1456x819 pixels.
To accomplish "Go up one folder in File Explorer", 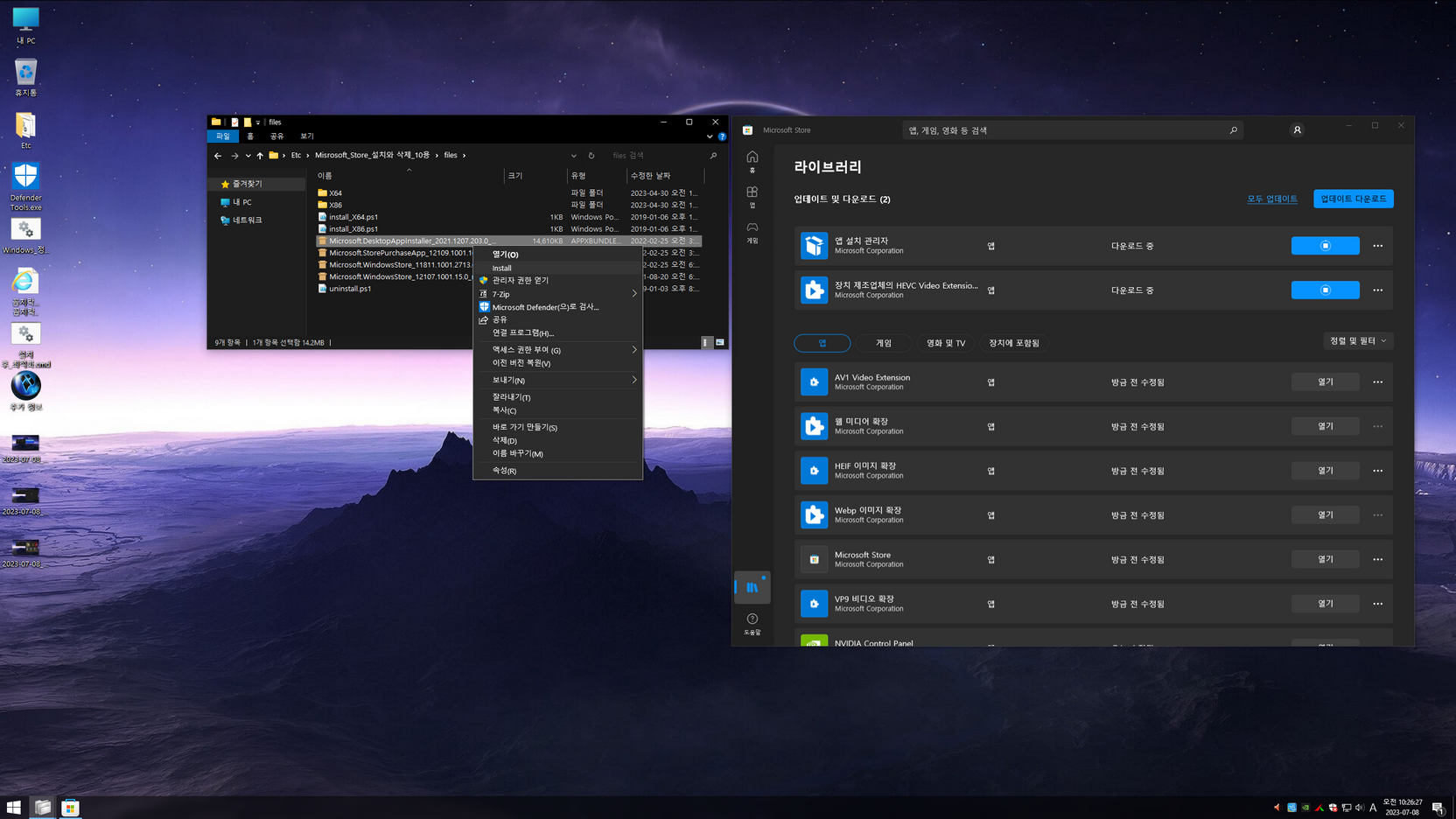I will tap(260, 156).
